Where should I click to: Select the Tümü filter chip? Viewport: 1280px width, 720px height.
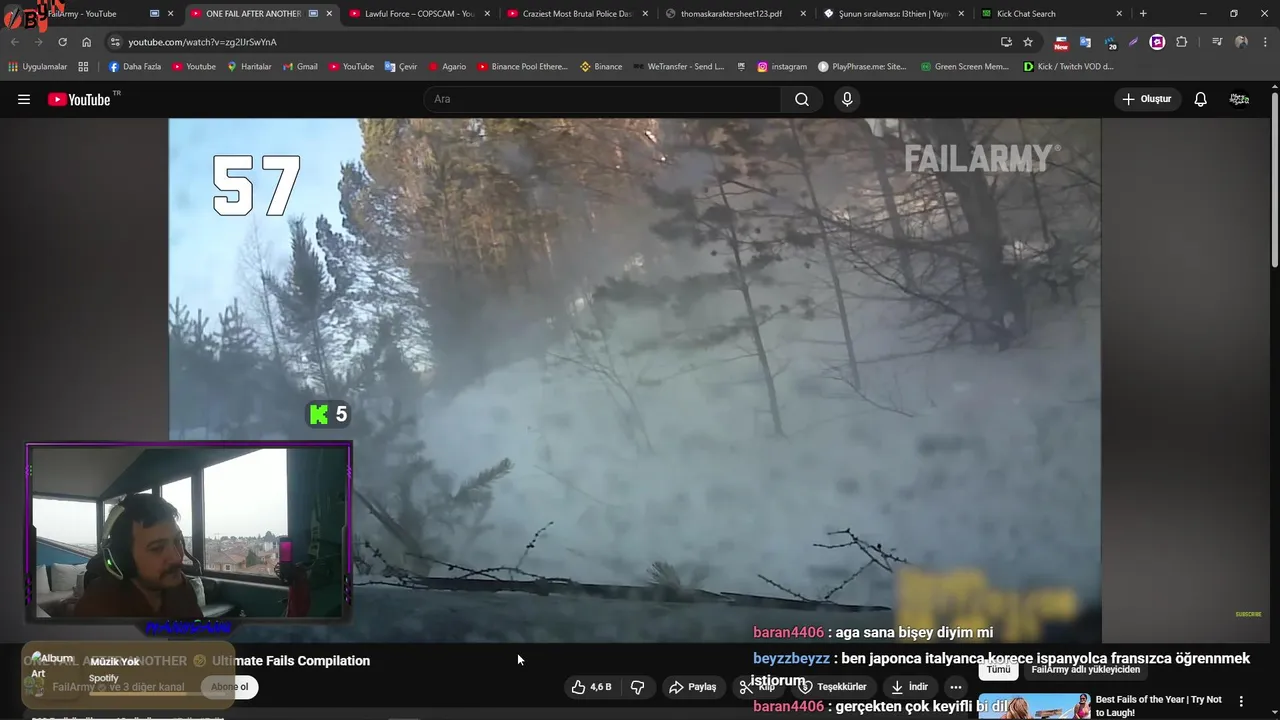tap(999, 669)
